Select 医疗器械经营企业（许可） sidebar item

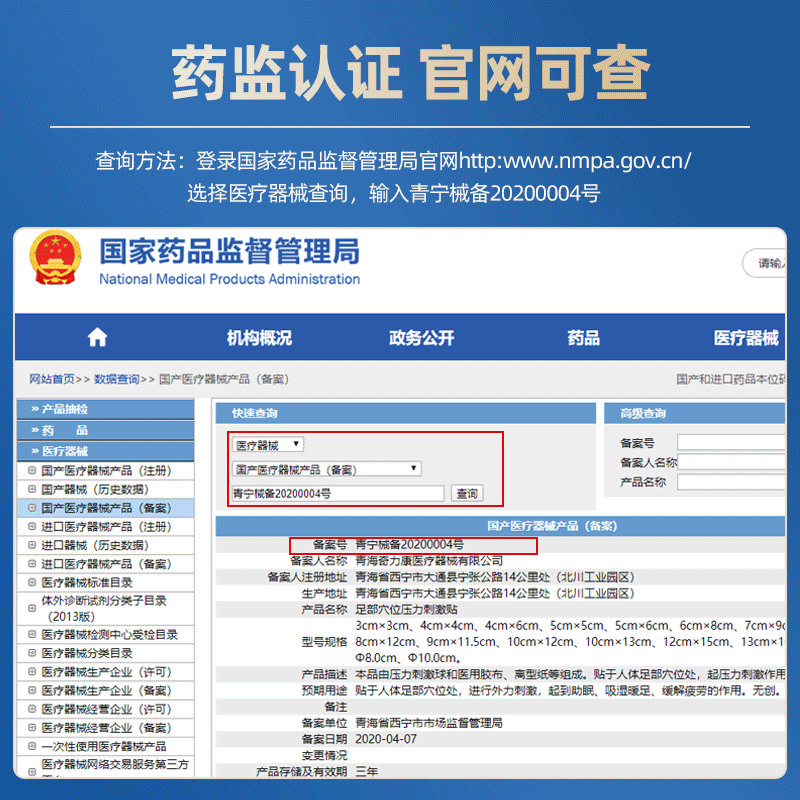pyautogui.click(x=106, y=709)
